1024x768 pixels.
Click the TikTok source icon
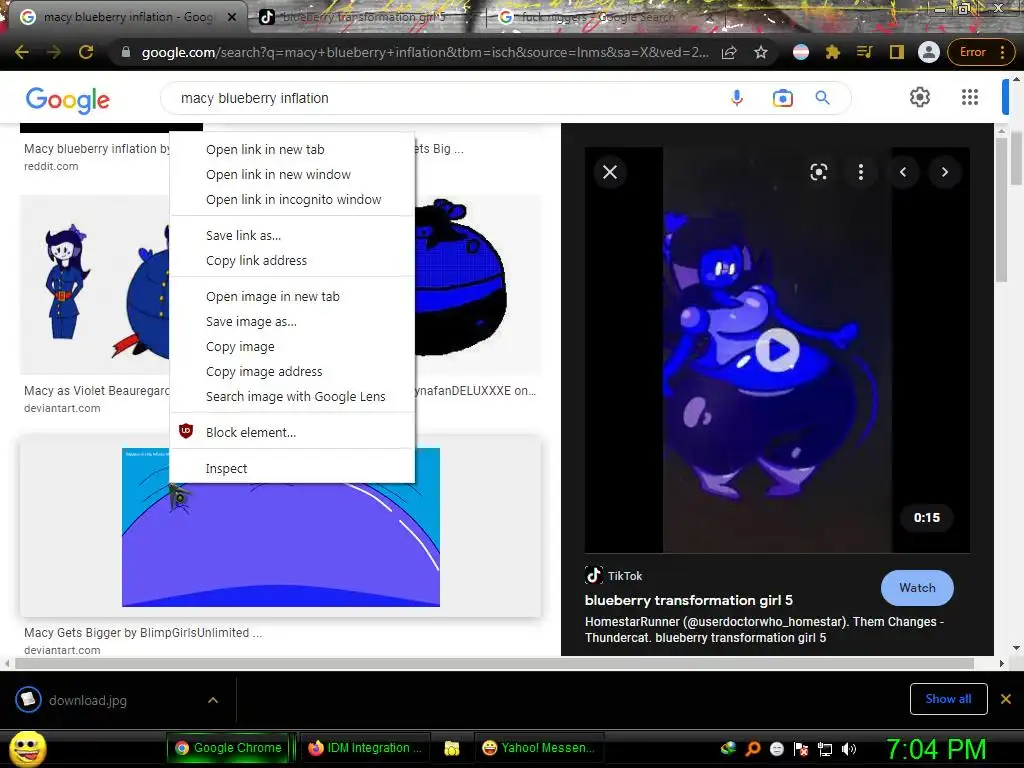(594, 575)
